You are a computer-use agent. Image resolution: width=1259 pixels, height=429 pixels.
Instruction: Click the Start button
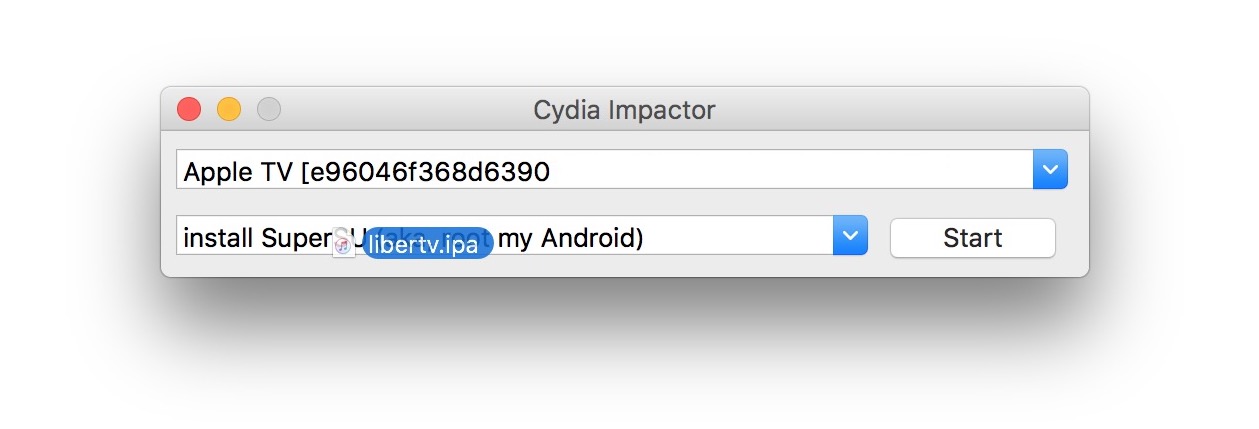(x=972, y=238)
